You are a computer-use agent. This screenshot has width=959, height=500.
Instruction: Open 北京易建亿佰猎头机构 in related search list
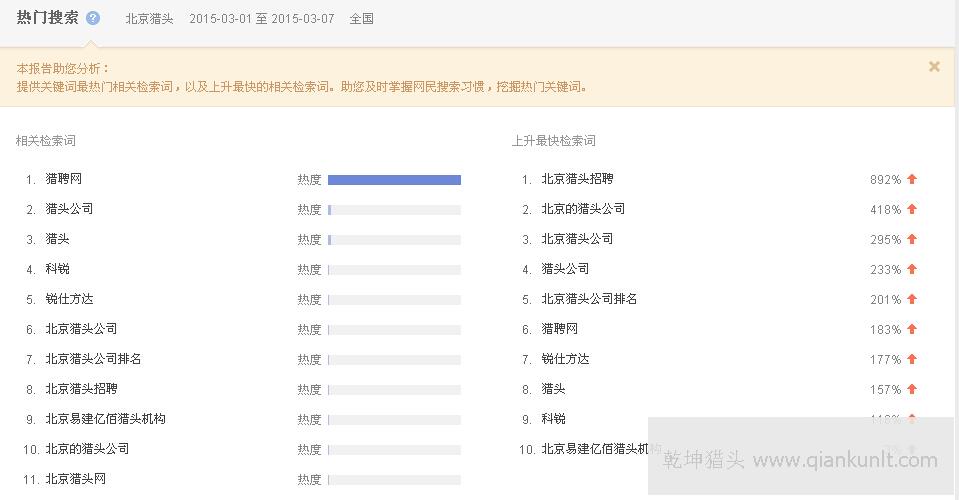click(x=105, y=419)
